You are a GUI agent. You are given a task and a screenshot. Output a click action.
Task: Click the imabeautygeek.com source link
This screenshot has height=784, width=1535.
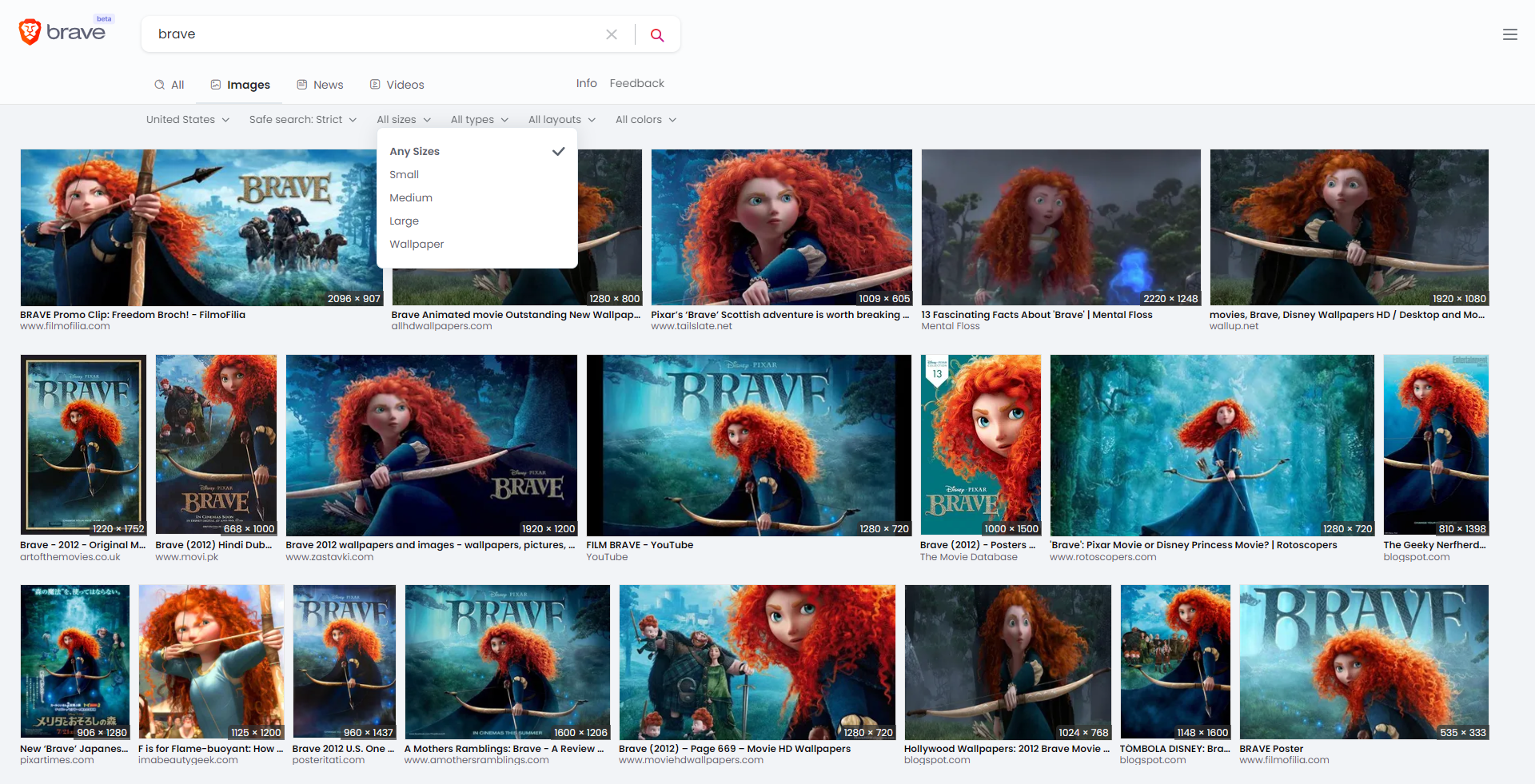pyautogui.click(x=188, y=760)
